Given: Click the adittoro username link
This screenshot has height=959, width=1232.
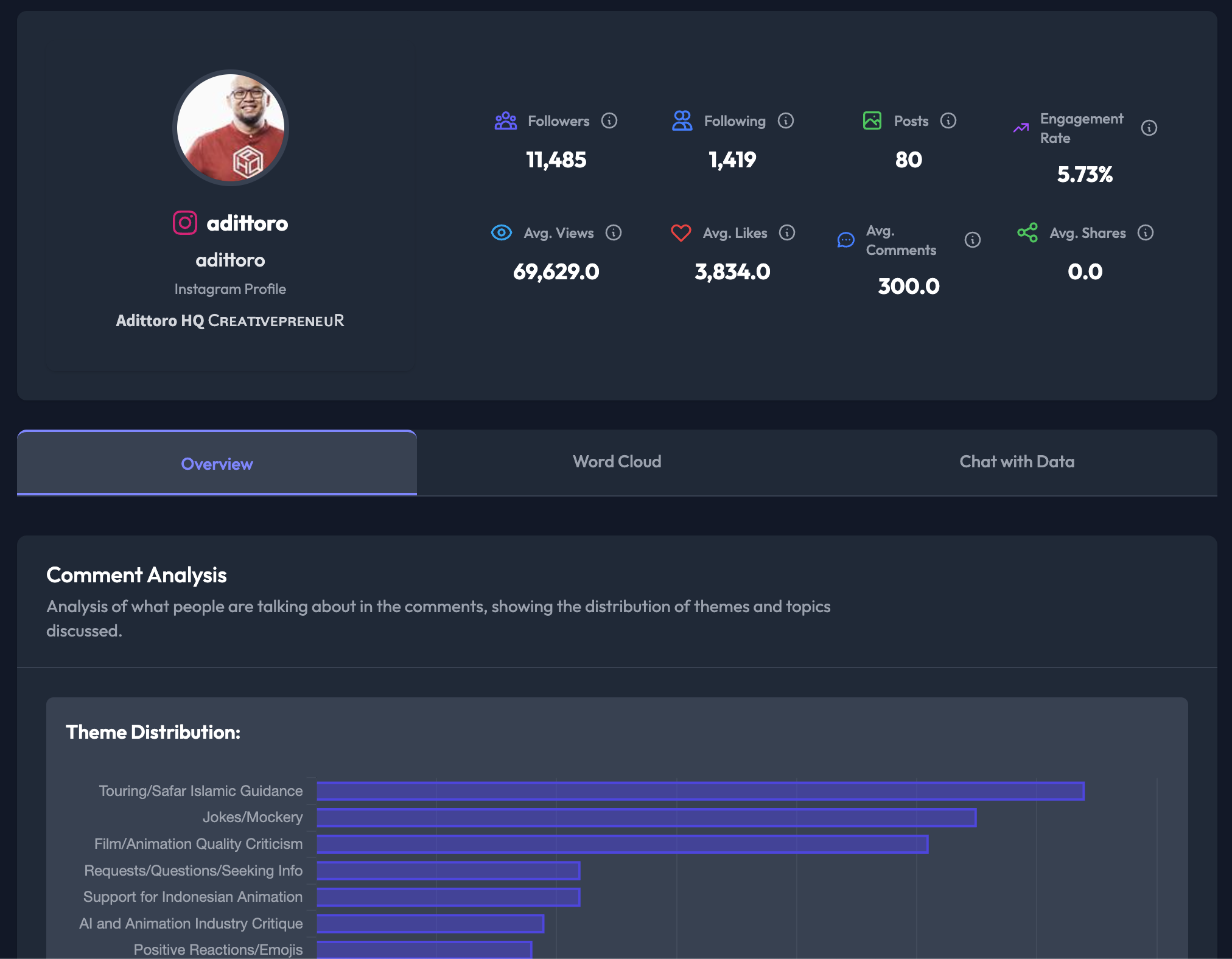Looking at the screenshot, I should tap(248, 223).
